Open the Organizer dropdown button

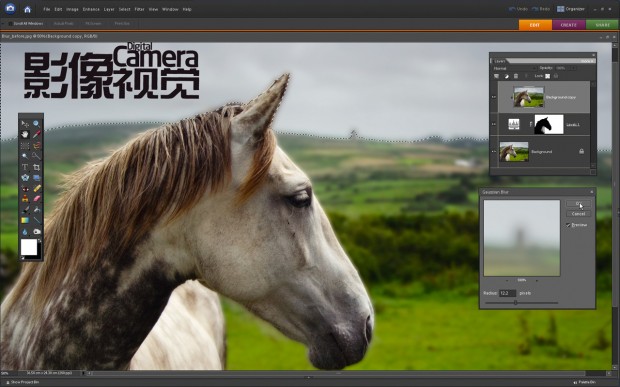[x=571, y=9]
